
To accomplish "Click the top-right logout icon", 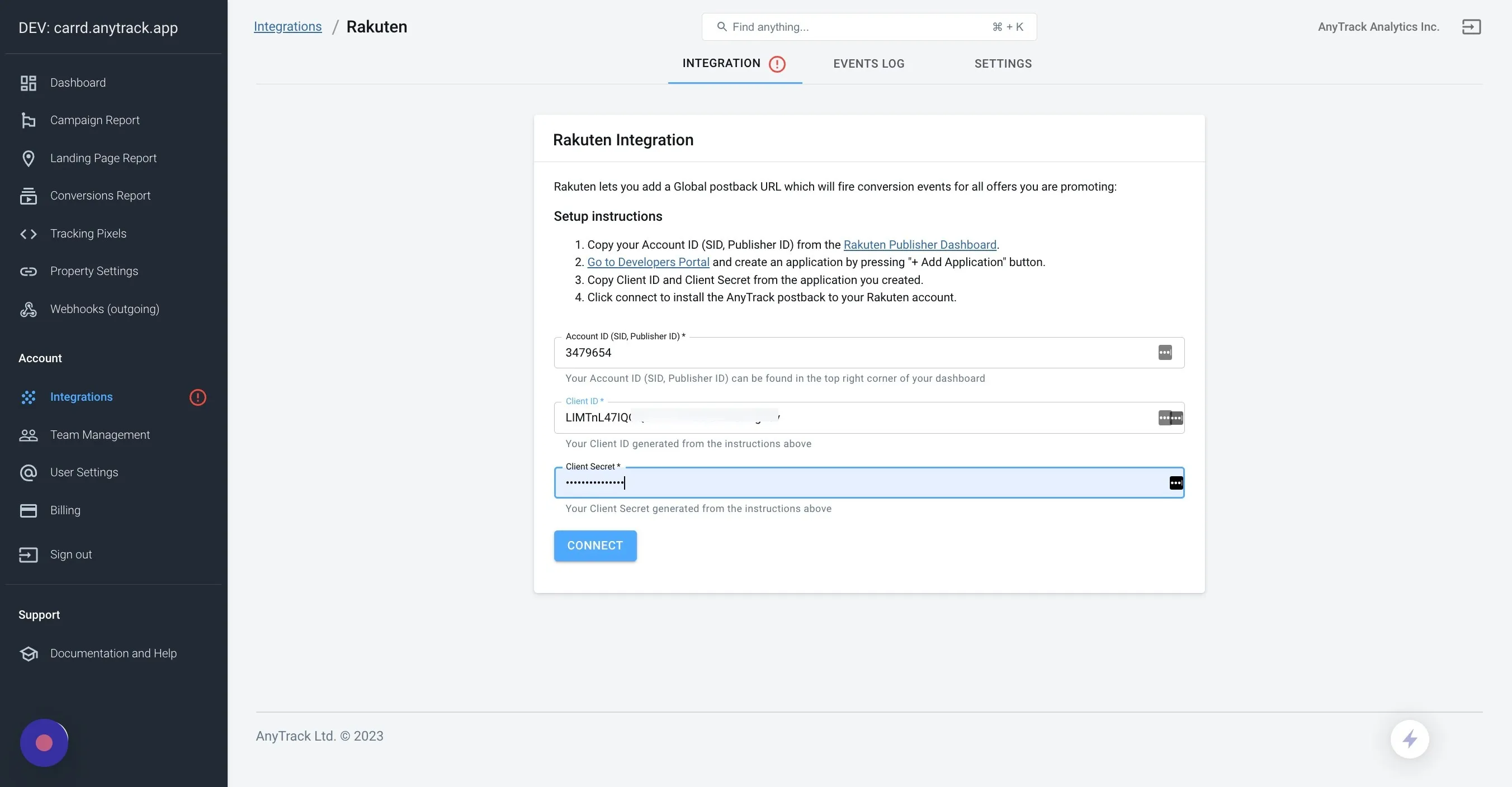I will click(x=1472, y=27).
